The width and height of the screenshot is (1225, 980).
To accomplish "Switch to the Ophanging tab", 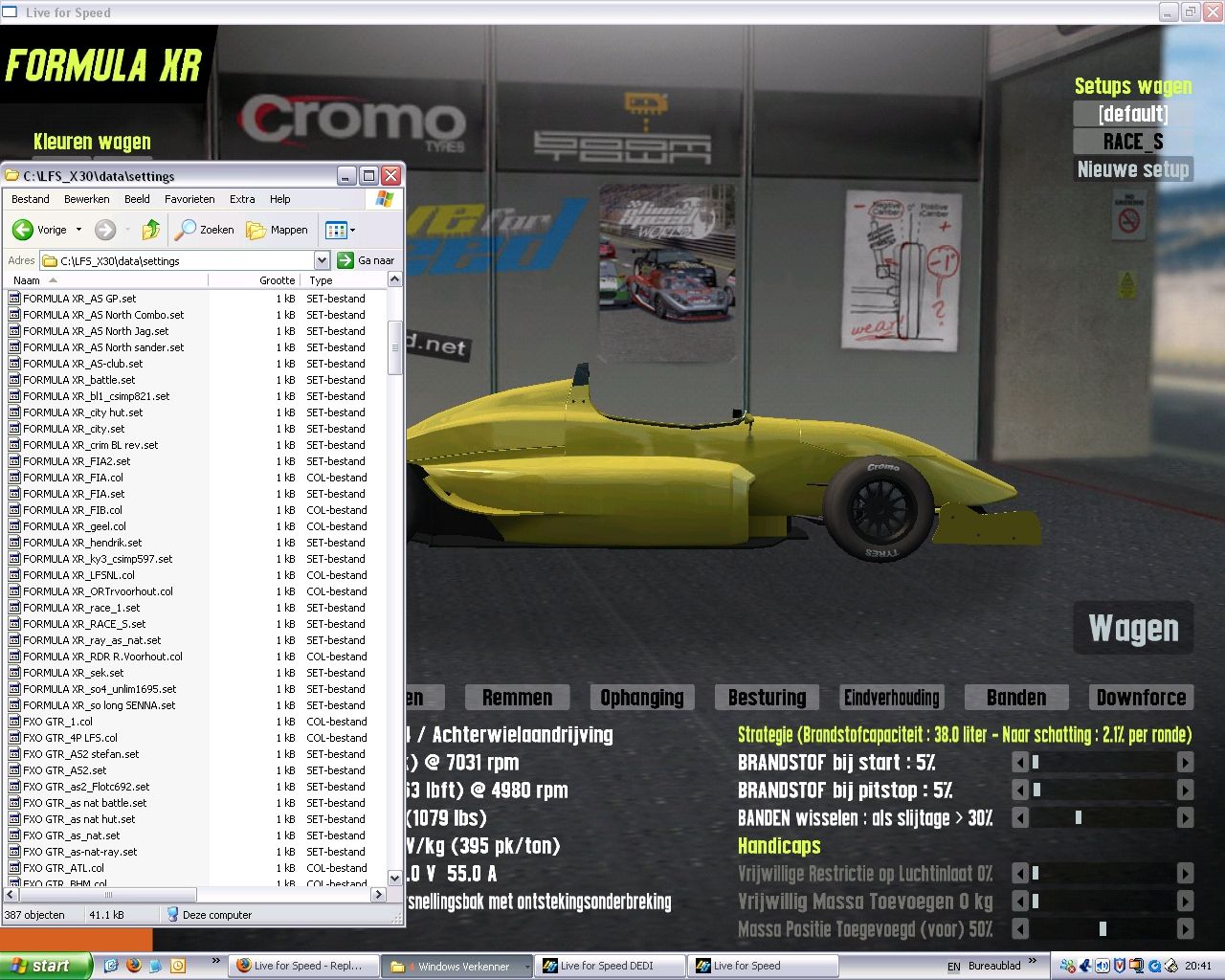I will tap(642, 698).
